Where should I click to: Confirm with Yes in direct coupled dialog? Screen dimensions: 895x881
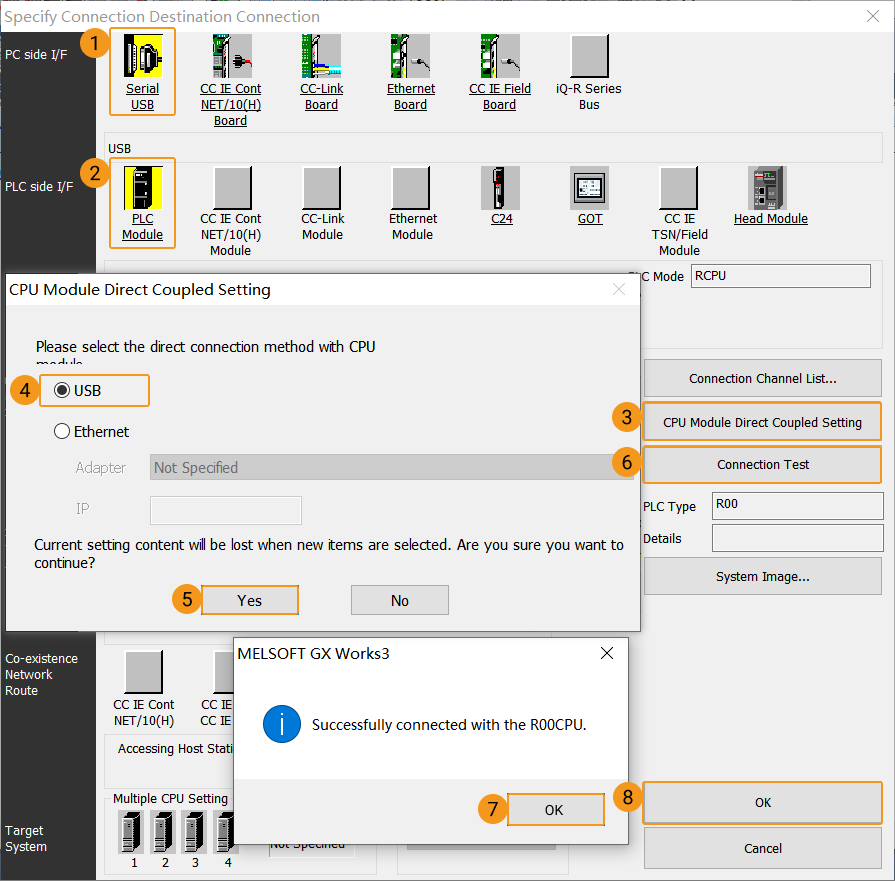[250, 600]
